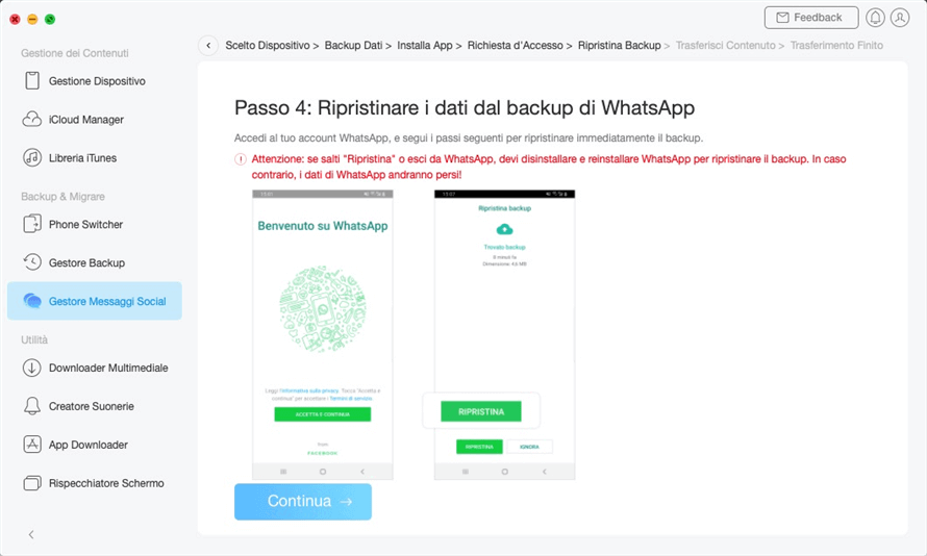
Task: Go back using breadcrumb back arrow
Action: point(208,45)
